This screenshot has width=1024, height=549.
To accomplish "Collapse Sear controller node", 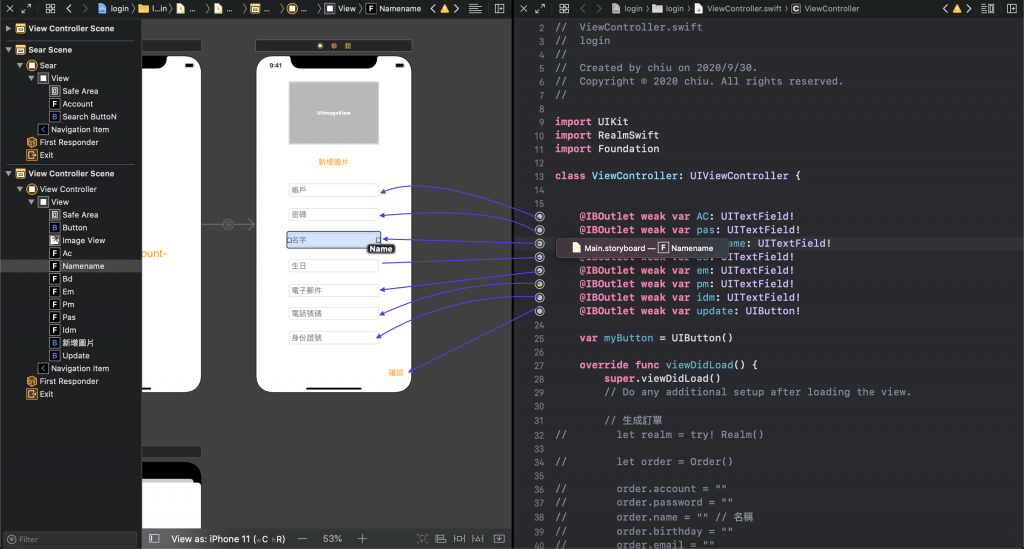I will coord(20,65).
